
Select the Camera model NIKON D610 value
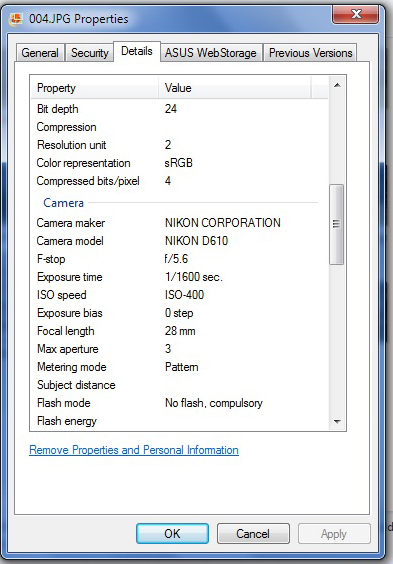pyautogui.click(x=196, y=241)
